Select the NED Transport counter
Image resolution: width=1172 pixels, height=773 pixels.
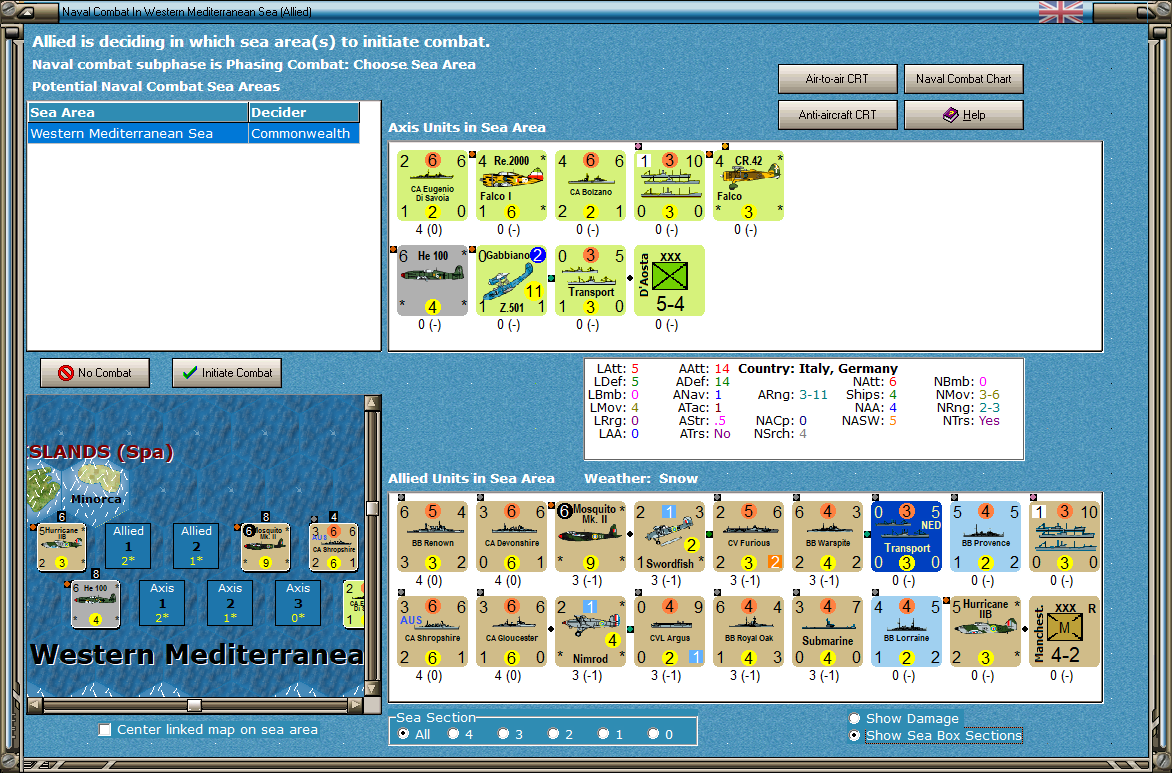tap(907, 537)
